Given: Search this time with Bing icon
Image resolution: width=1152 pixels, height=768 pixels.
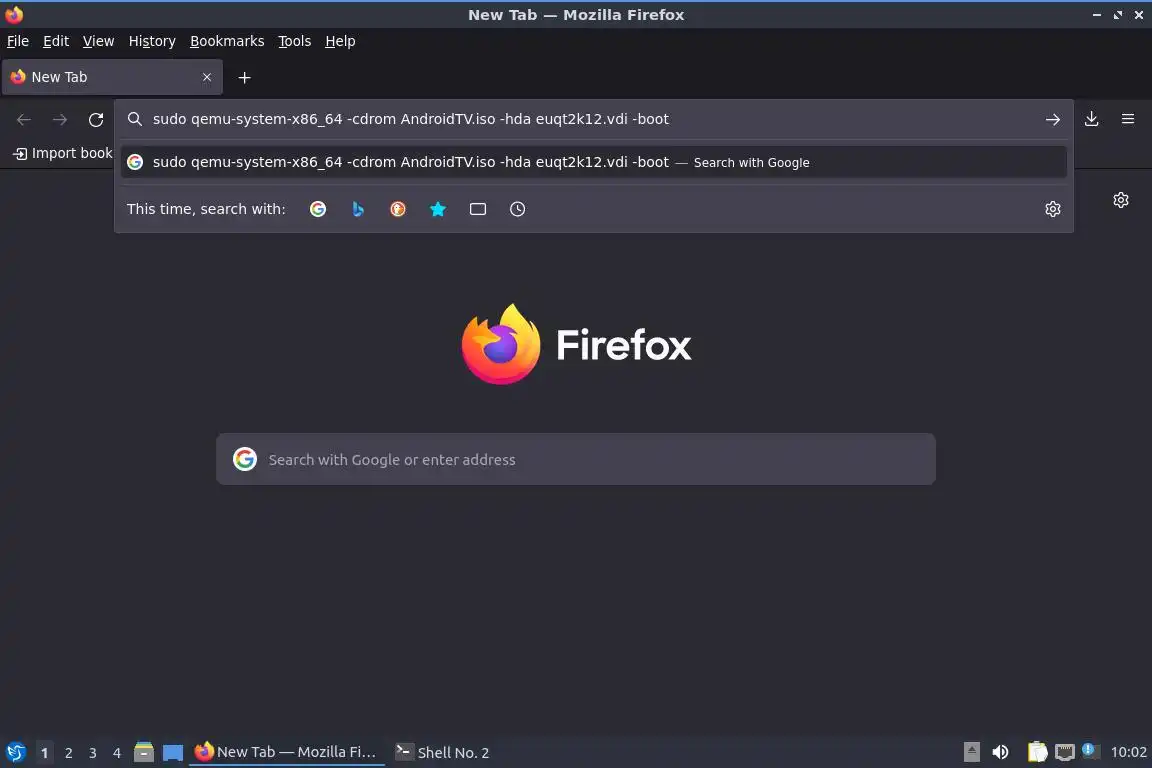Looking at the screenshot, I should coord(358,209).
